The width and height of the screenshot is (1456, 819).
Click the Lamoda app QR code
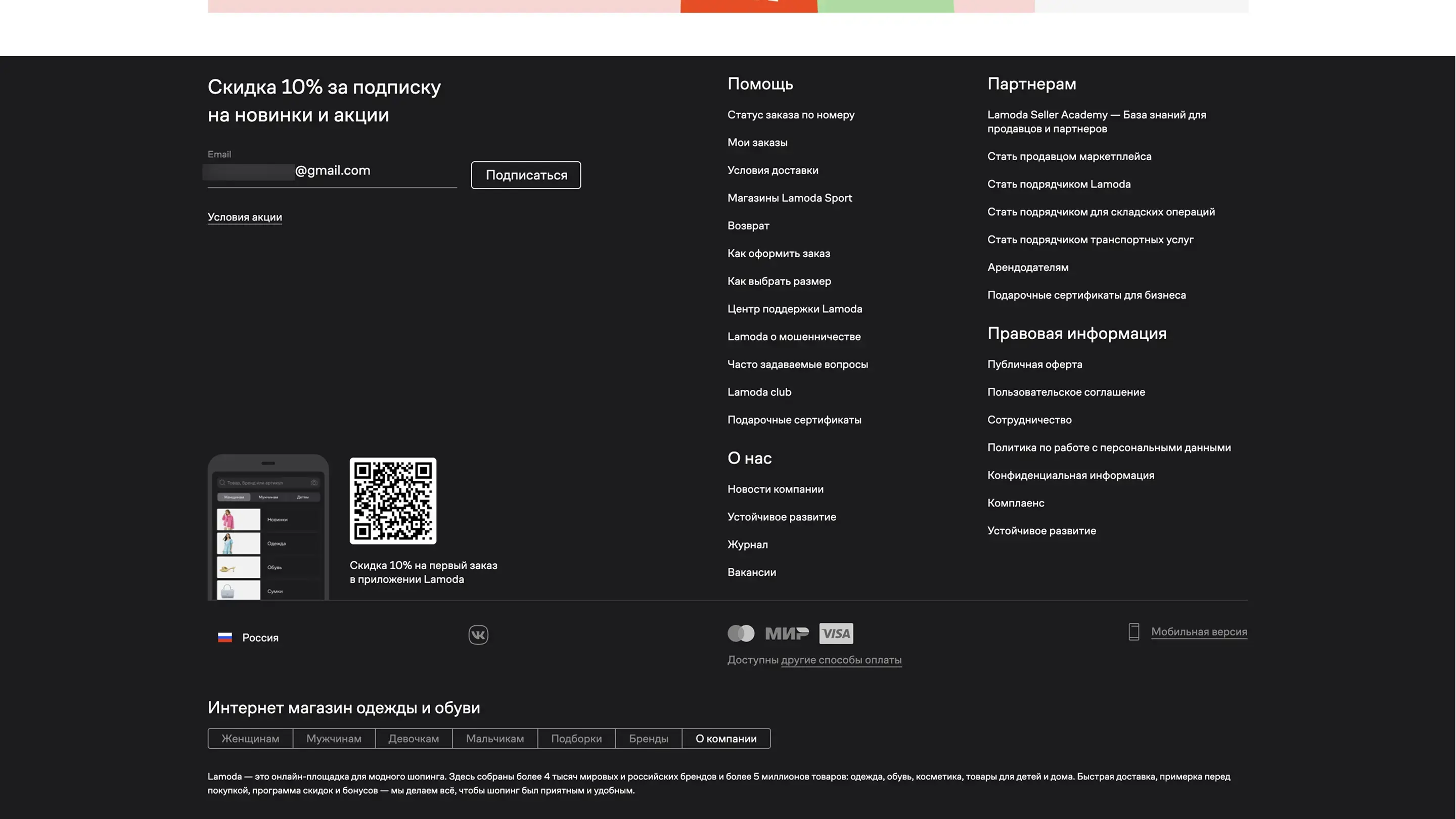coord(393,501)
